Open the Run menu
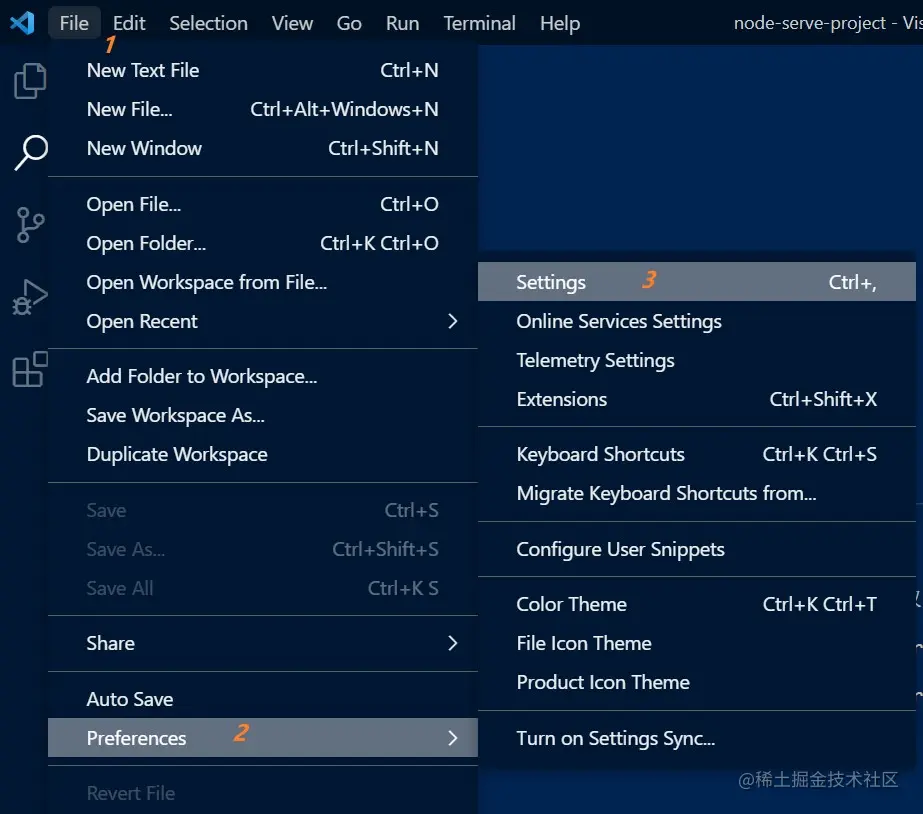The image size is (923, 814). [x=402, y=23]
